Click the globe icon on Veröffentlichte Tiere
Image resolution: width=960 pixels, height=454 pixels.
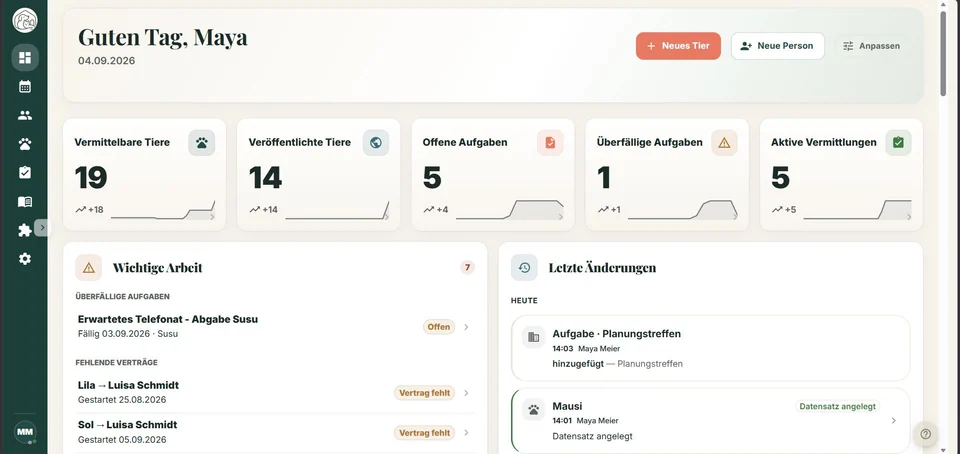376,143
